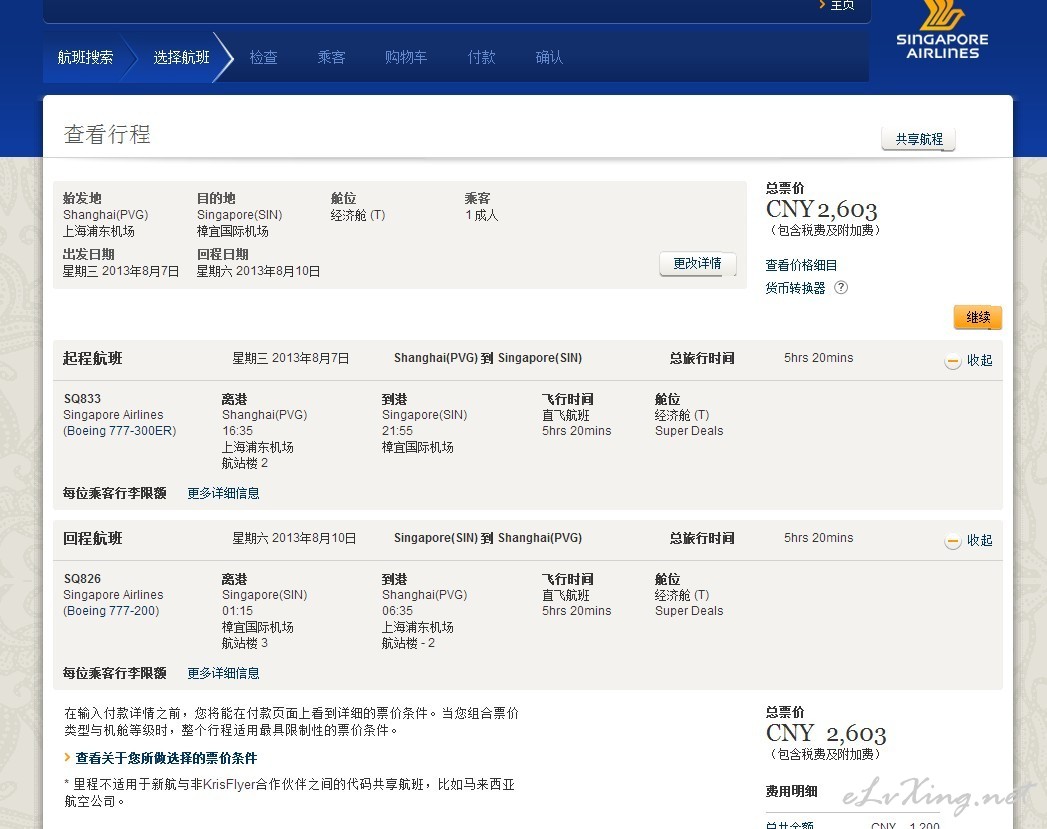Click the Boeing 777-200 aircraft text
This screenshot has width=1047, height=829.
111,611
